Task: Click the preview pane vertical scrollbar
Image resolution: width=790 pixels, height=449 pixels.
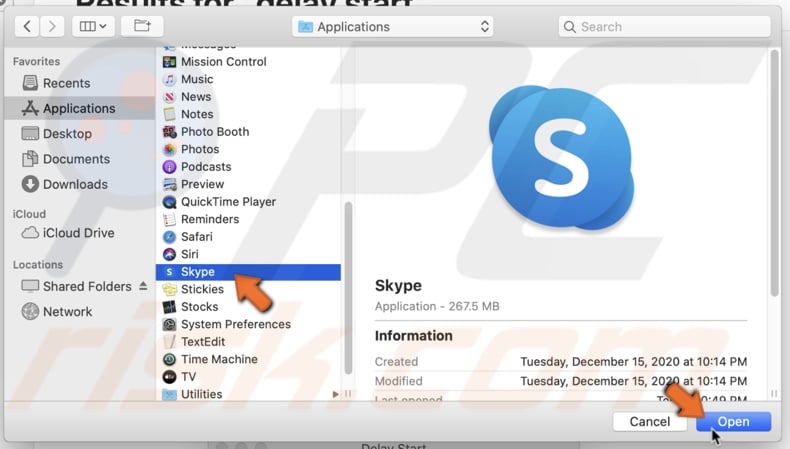Action: (774, 173)
